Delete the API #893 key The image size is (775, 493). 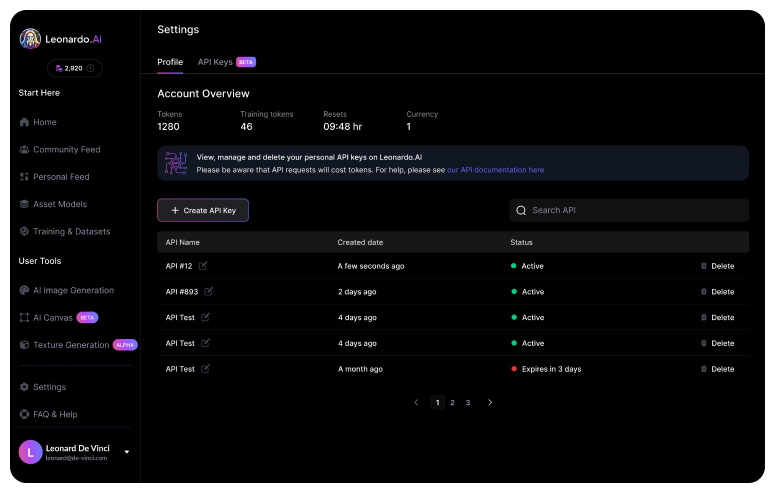click(717, 292)
